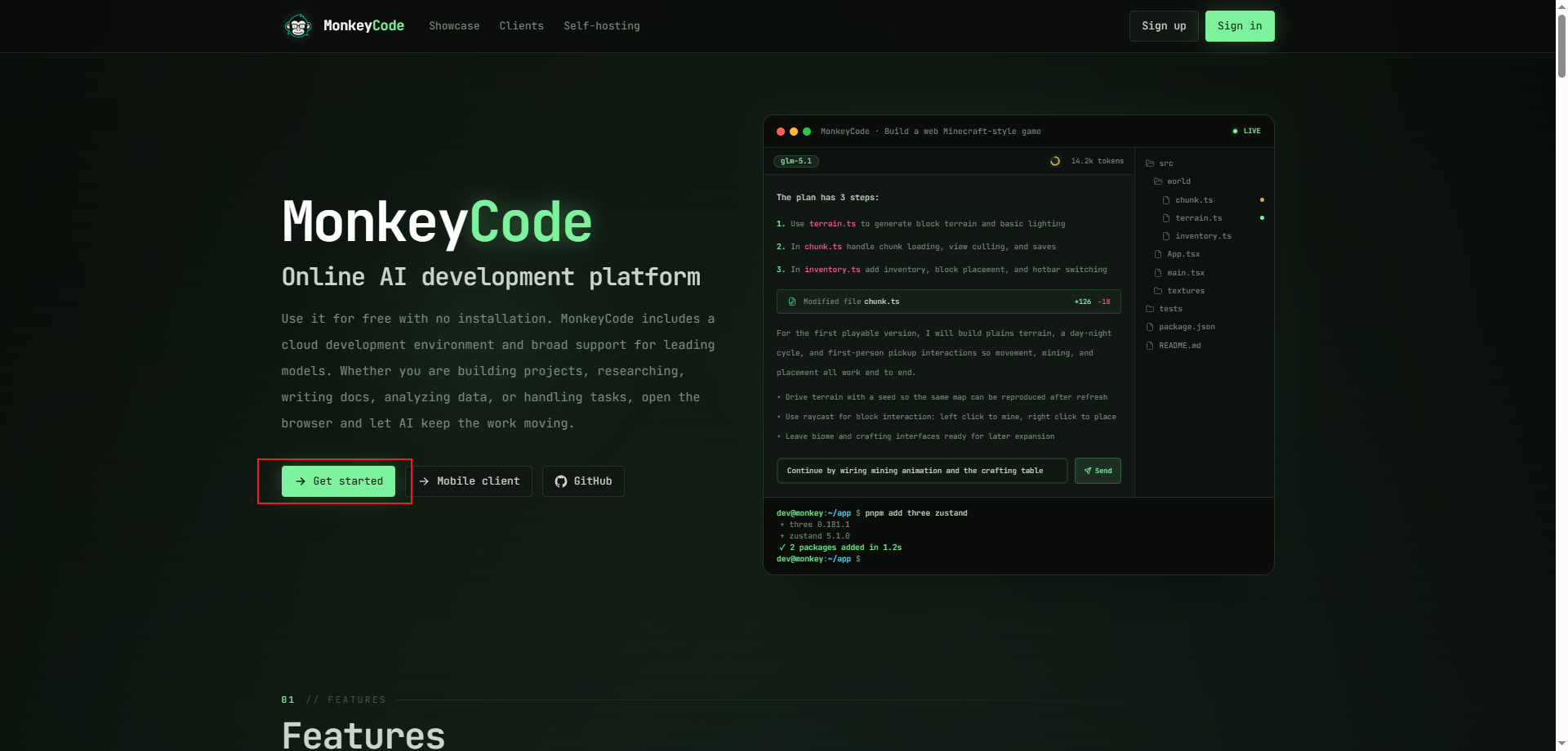Click chunk.ts highlighted in plan step 2

click(x=822, y=247)
